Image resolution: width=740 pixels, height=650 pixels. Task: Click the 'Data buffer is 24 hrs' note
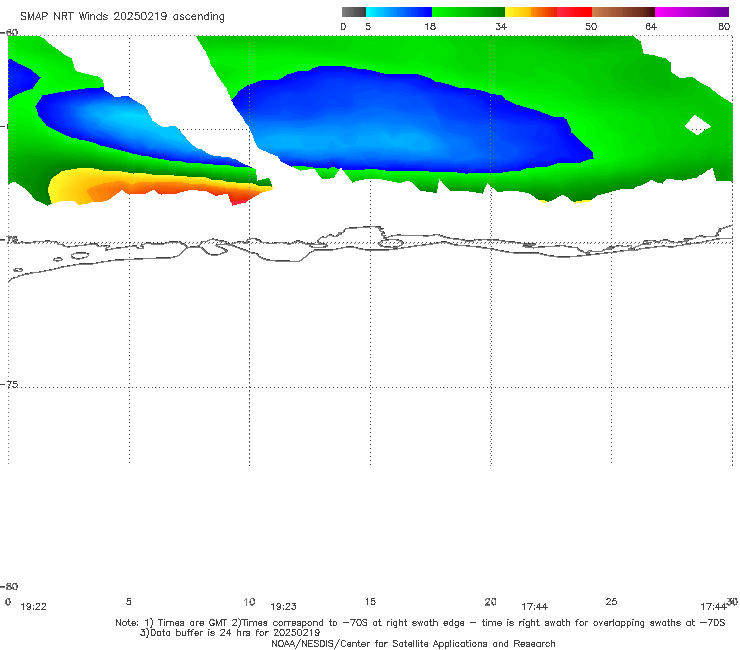[x=230, y=633]
